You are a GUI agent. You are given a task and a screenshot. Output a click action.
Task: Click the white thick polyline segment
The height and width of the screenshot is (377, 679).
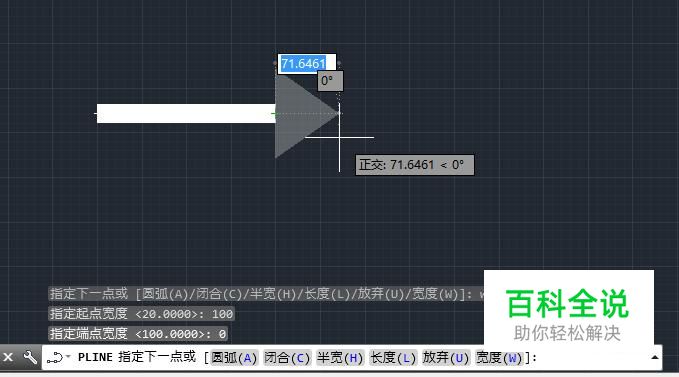pyautogui.click(x=186, y=113)
